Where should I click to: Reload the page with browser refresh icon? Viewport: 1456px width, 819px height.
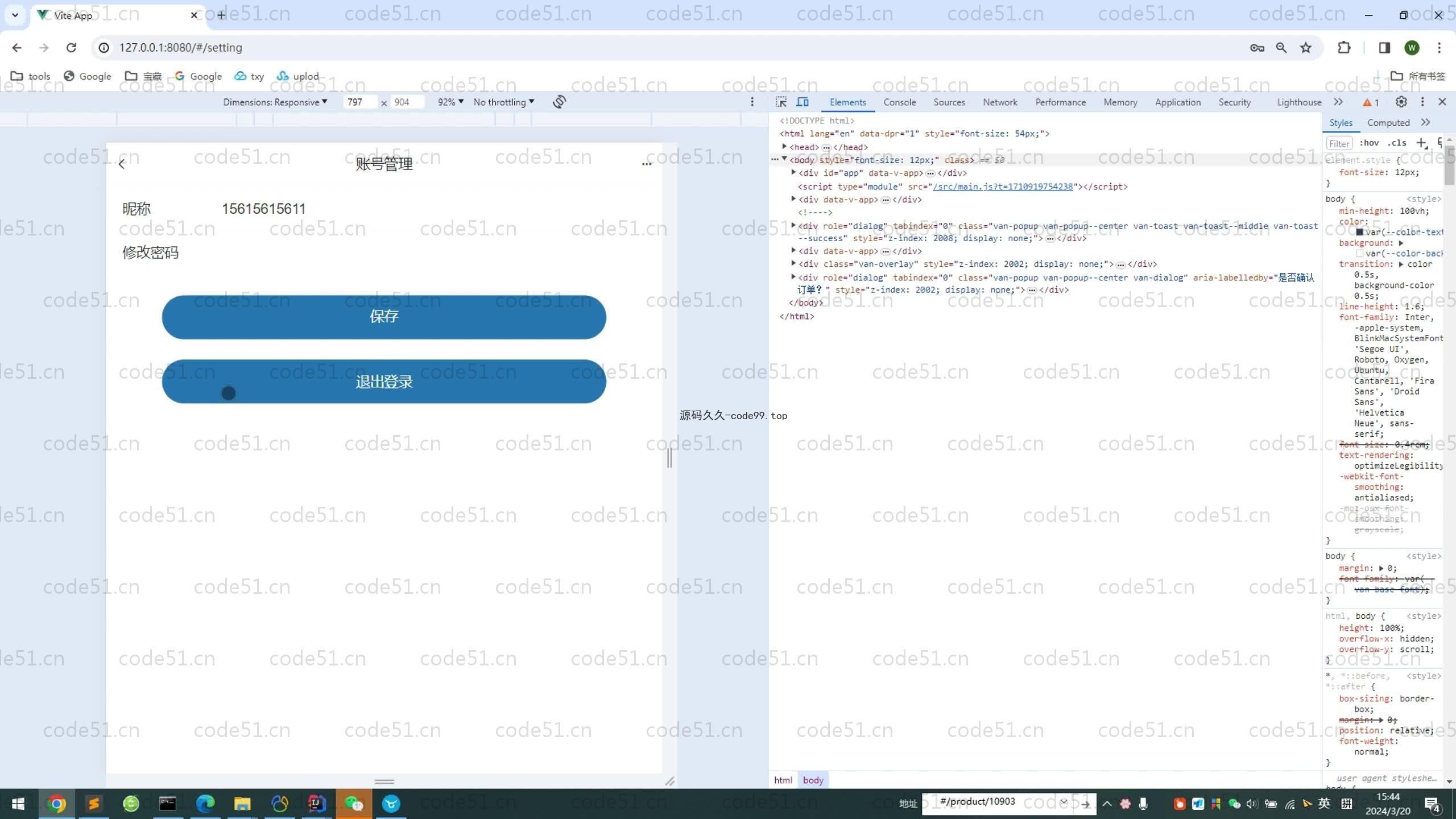pos(71,48)
